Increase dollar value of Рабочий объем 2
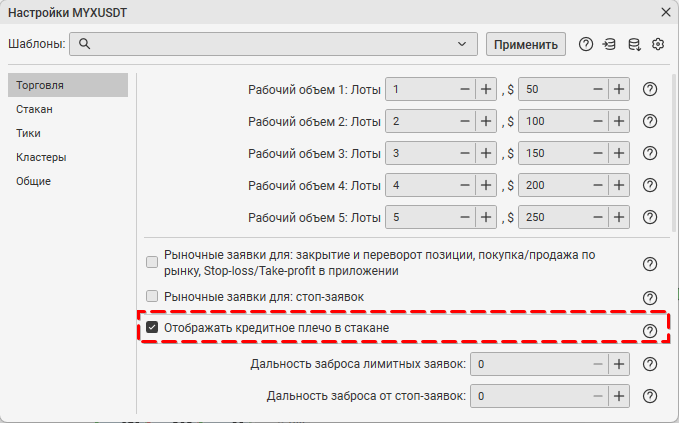 point(619,121)
